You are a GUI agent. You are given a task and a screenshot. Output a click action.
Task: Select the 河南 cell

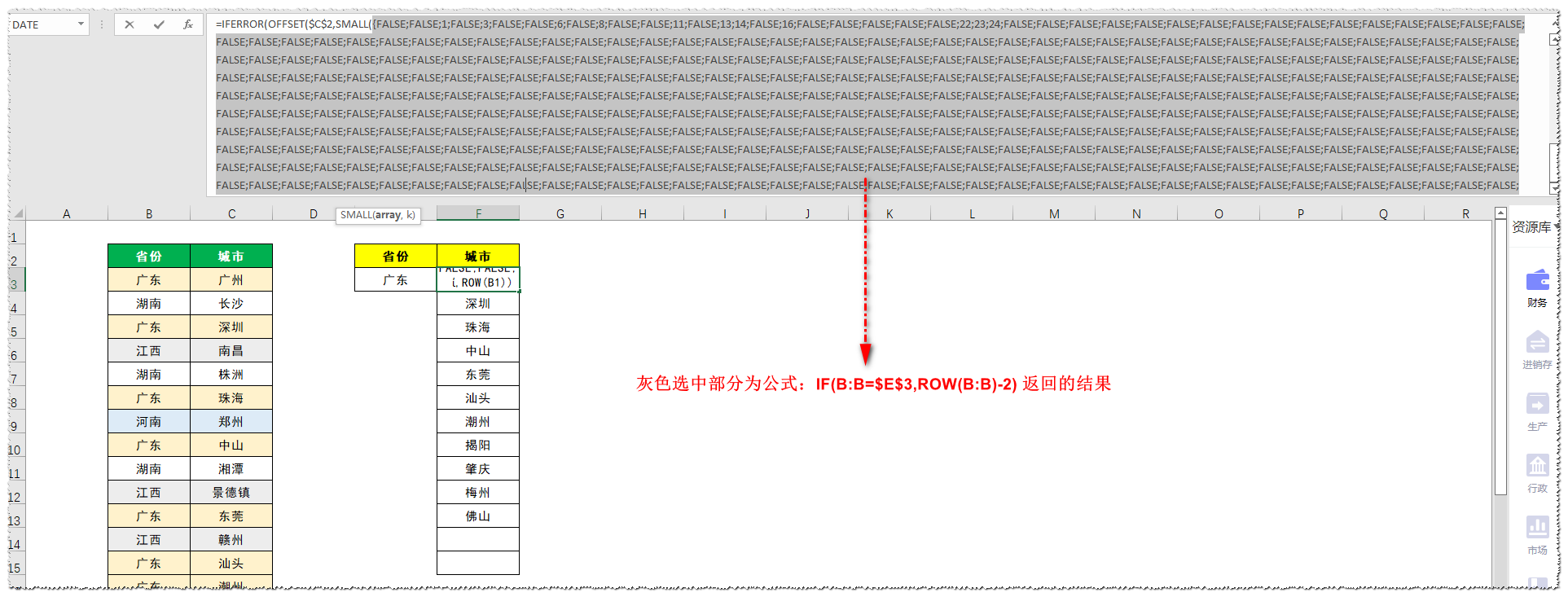149,421
